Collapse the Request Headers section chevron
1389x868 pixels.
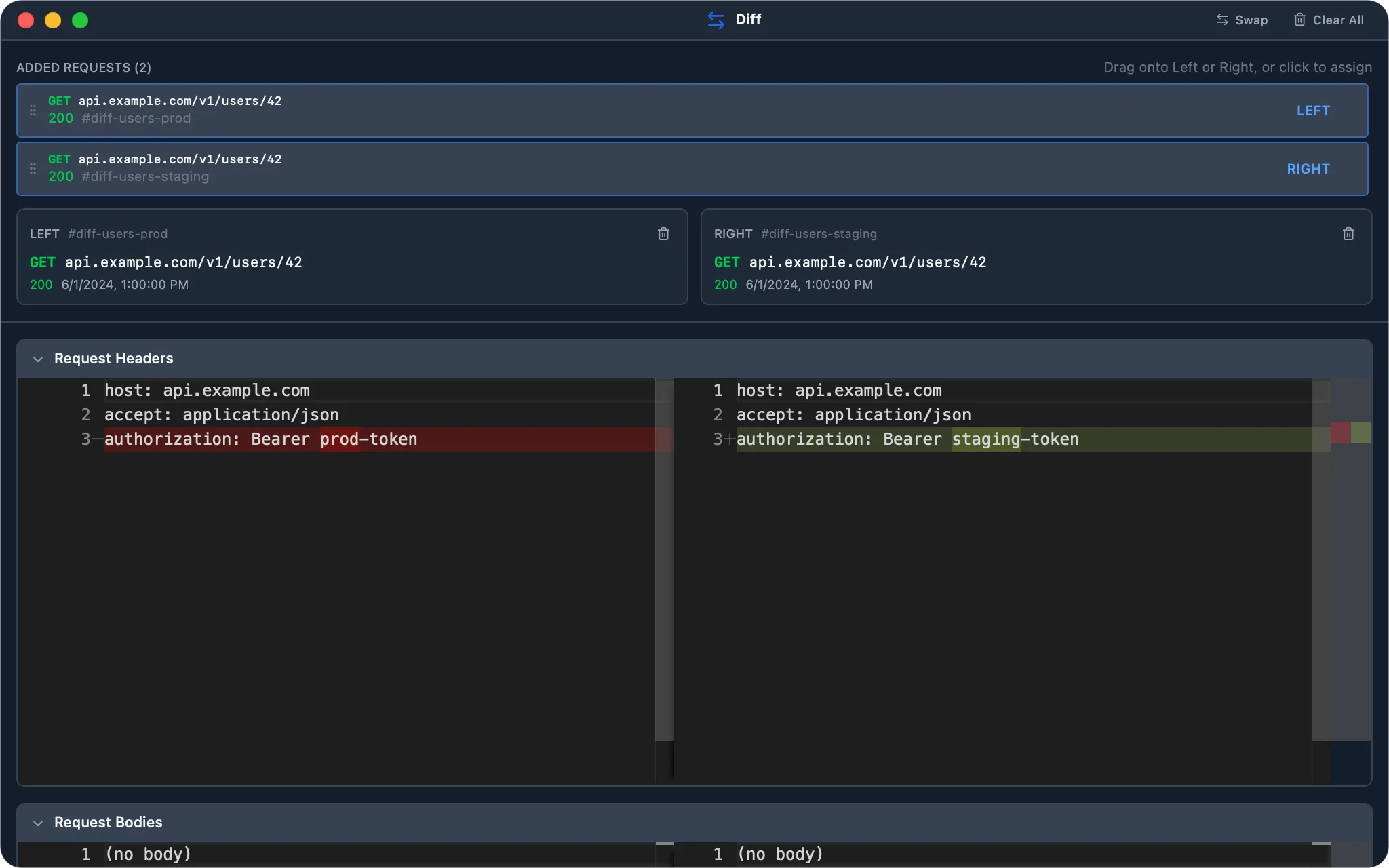[38, 359]
